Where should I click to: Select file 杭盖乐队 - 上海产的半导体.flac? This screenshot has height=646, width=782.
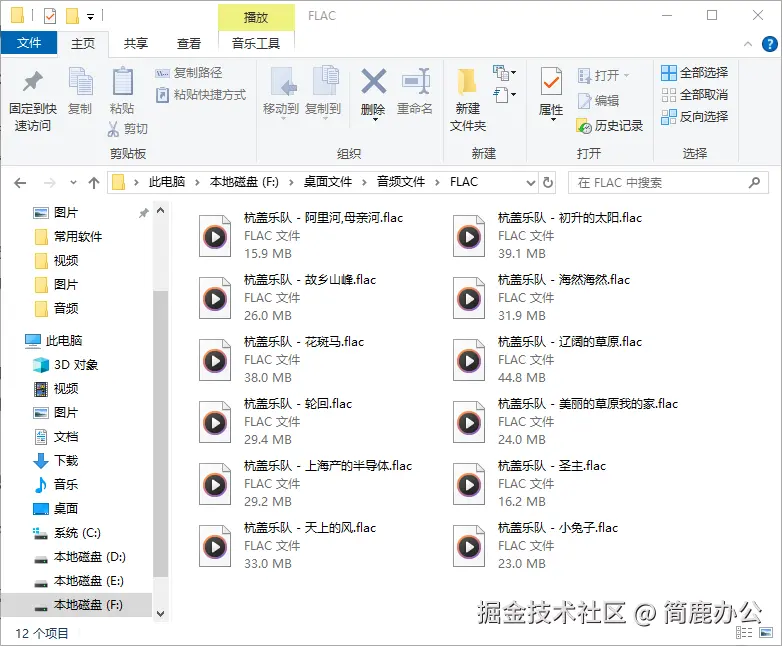pos(305,484)
